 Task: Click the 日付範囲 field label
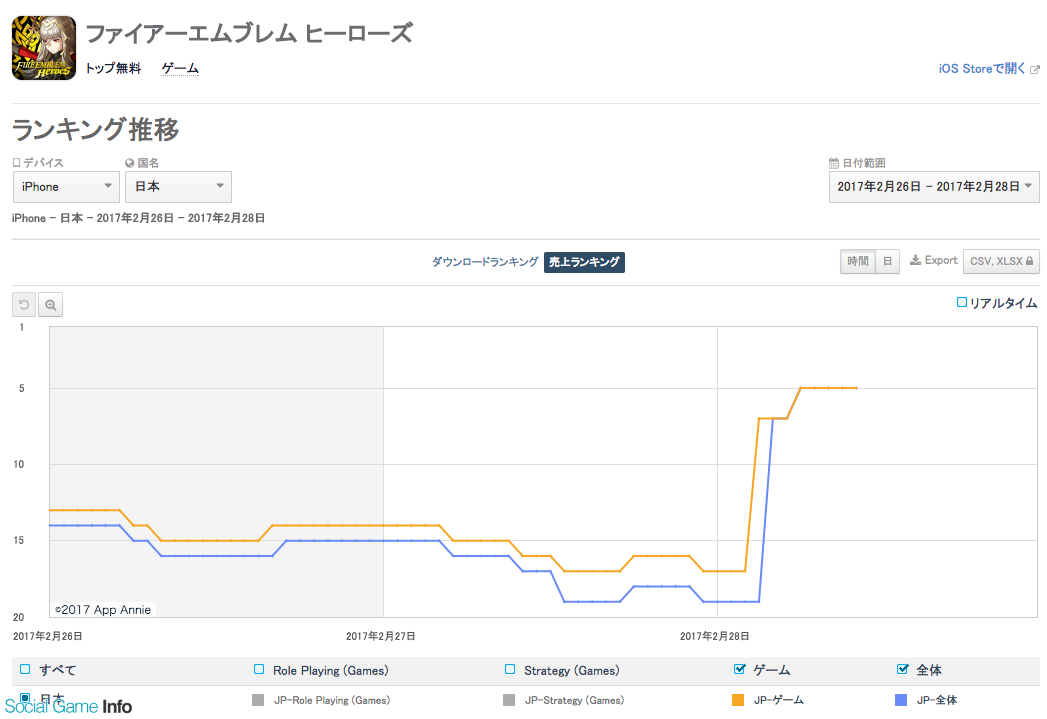click(x=863, y=163)
